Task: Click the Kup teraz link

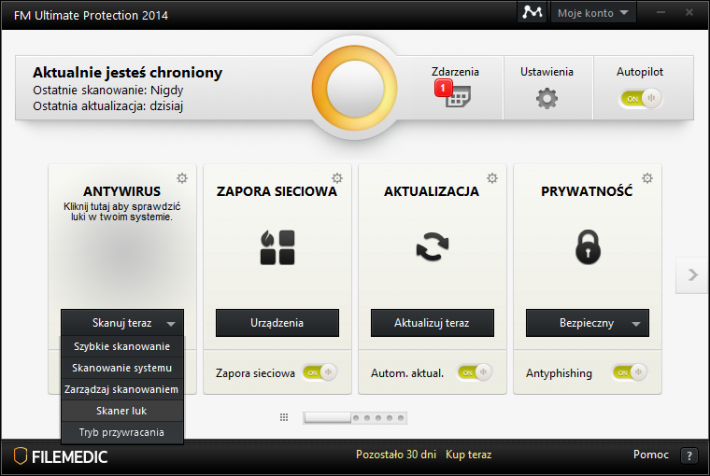Action: pos(468,454)
